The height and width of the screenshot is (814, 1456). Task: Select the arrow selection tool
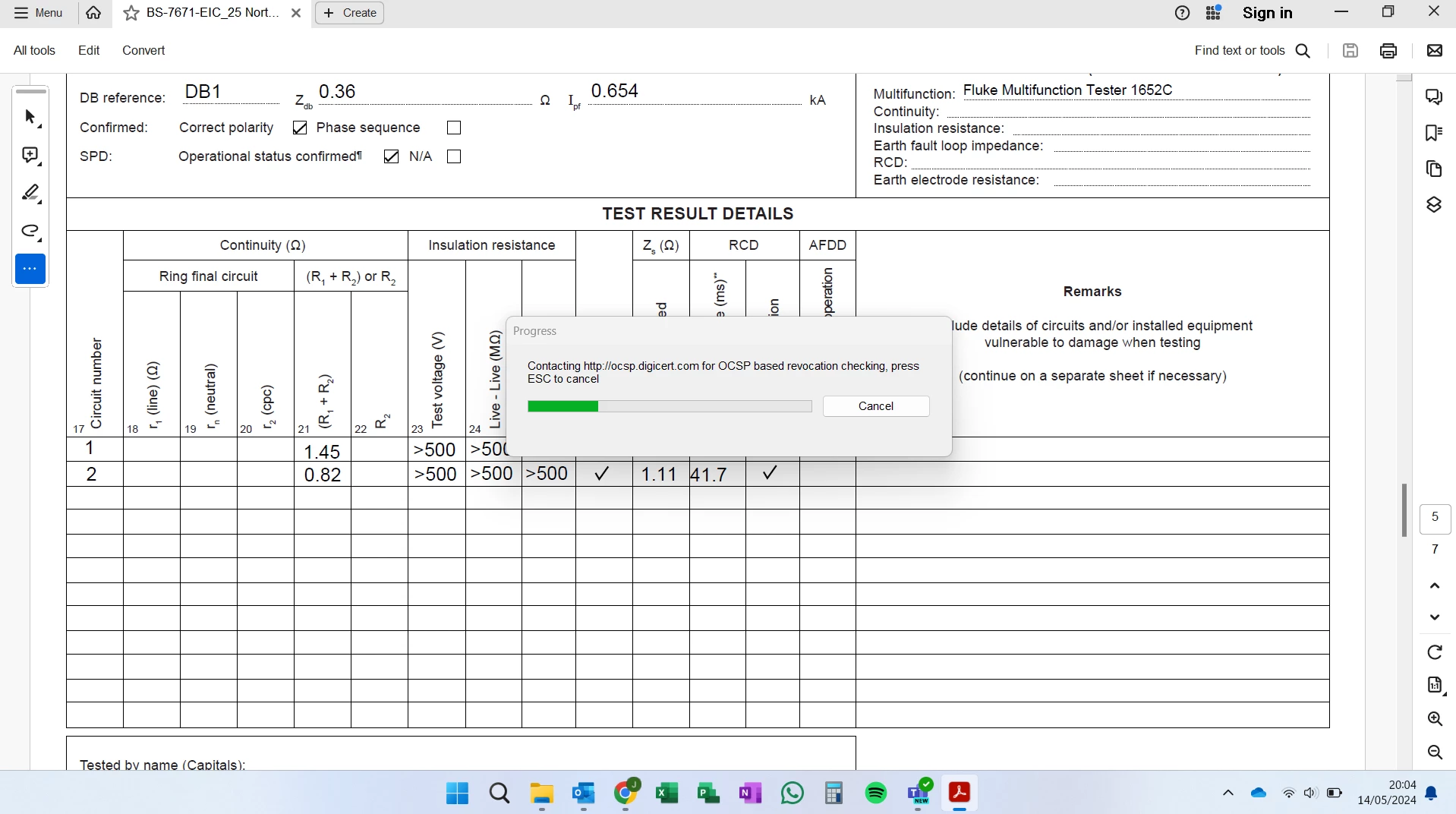[30, 118]
